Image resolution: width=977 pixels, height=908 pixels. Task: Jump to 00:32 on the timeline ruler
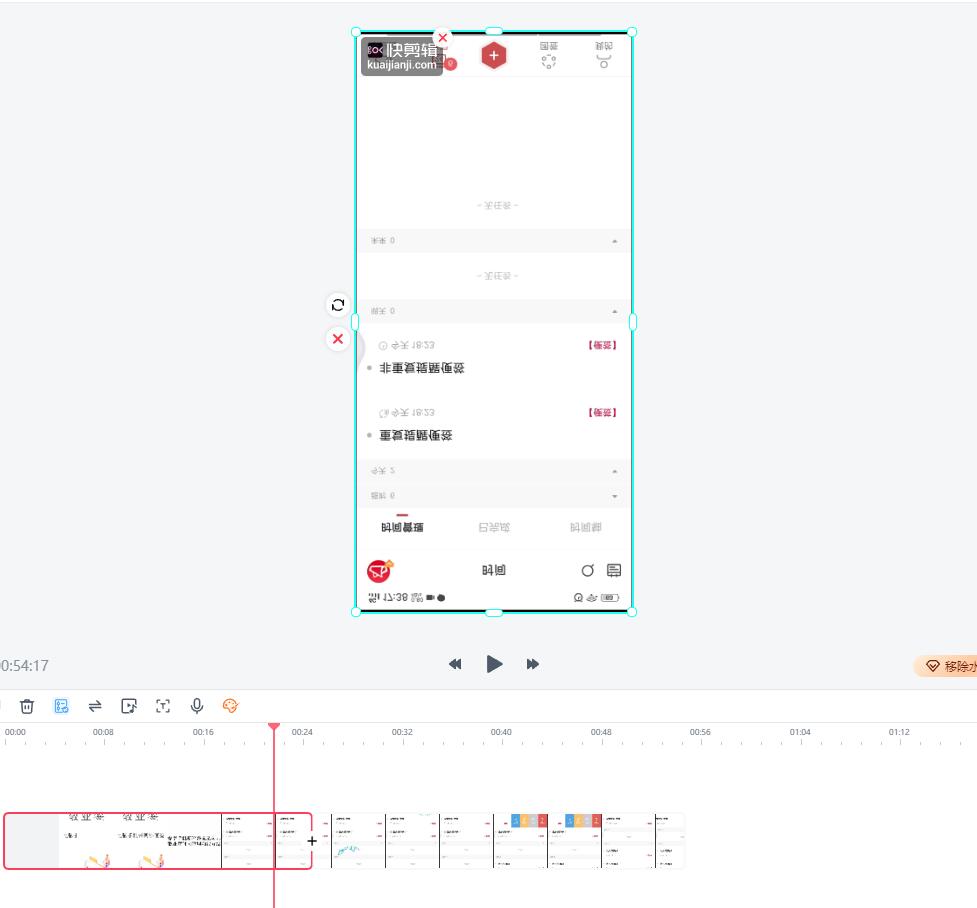pyautogui.click(x=402, y=732)
